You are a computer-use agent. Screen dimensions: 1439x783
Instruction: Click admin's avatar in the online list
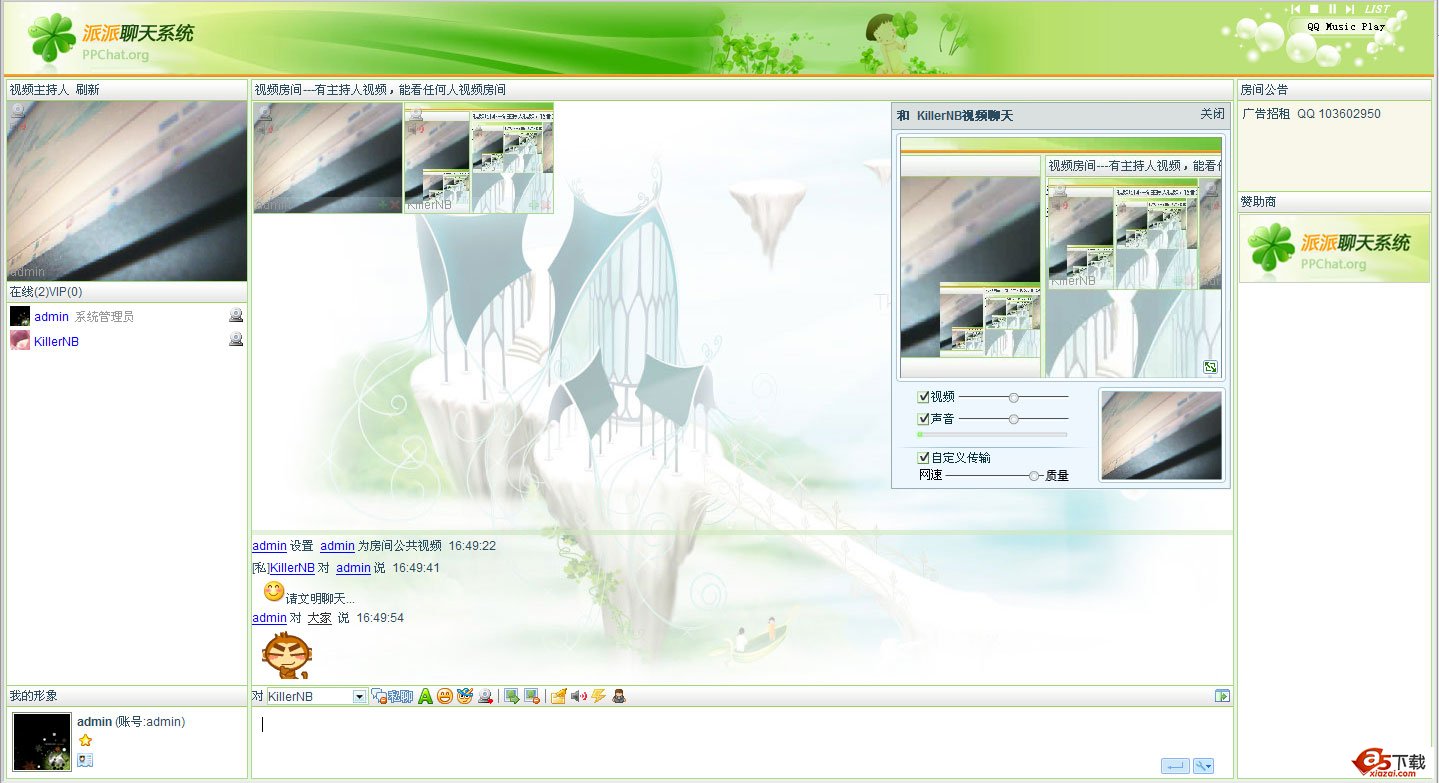click(x=20, y=316)
